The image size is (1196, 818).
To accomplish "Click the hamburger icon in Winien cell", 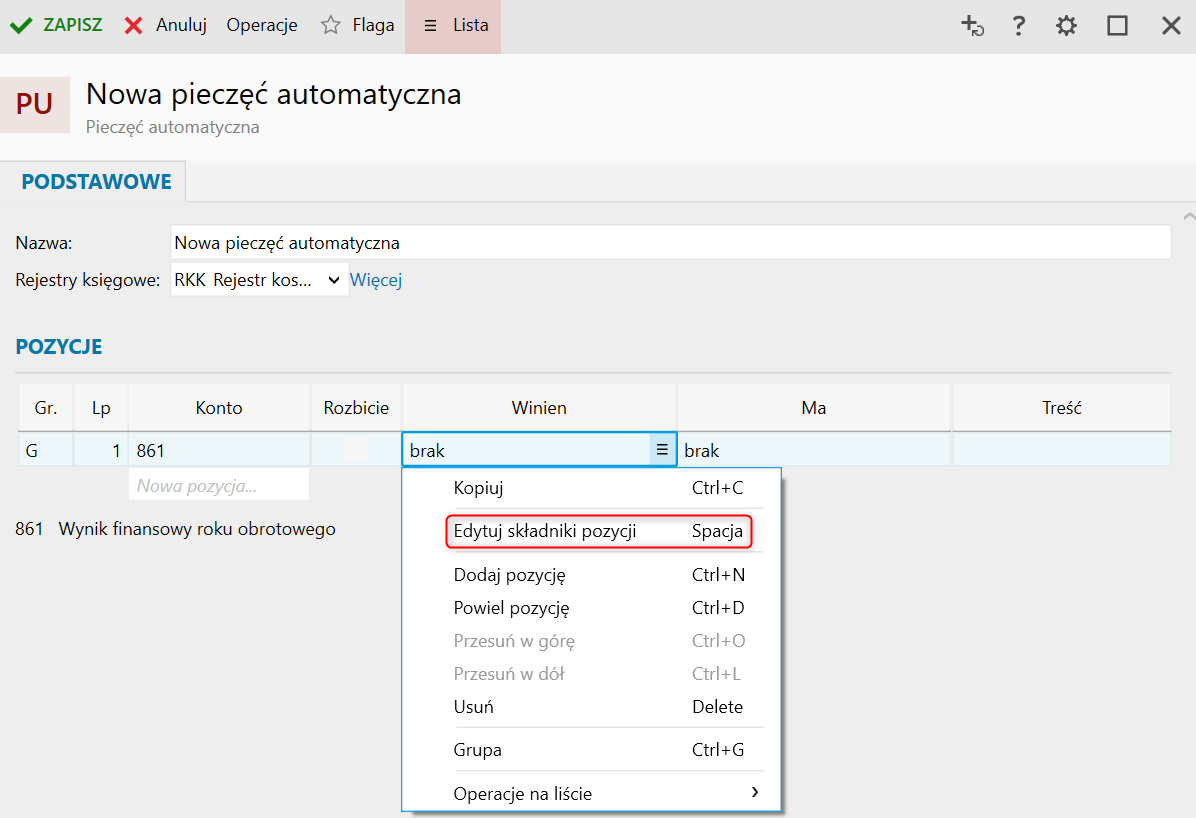I will 662,450.
